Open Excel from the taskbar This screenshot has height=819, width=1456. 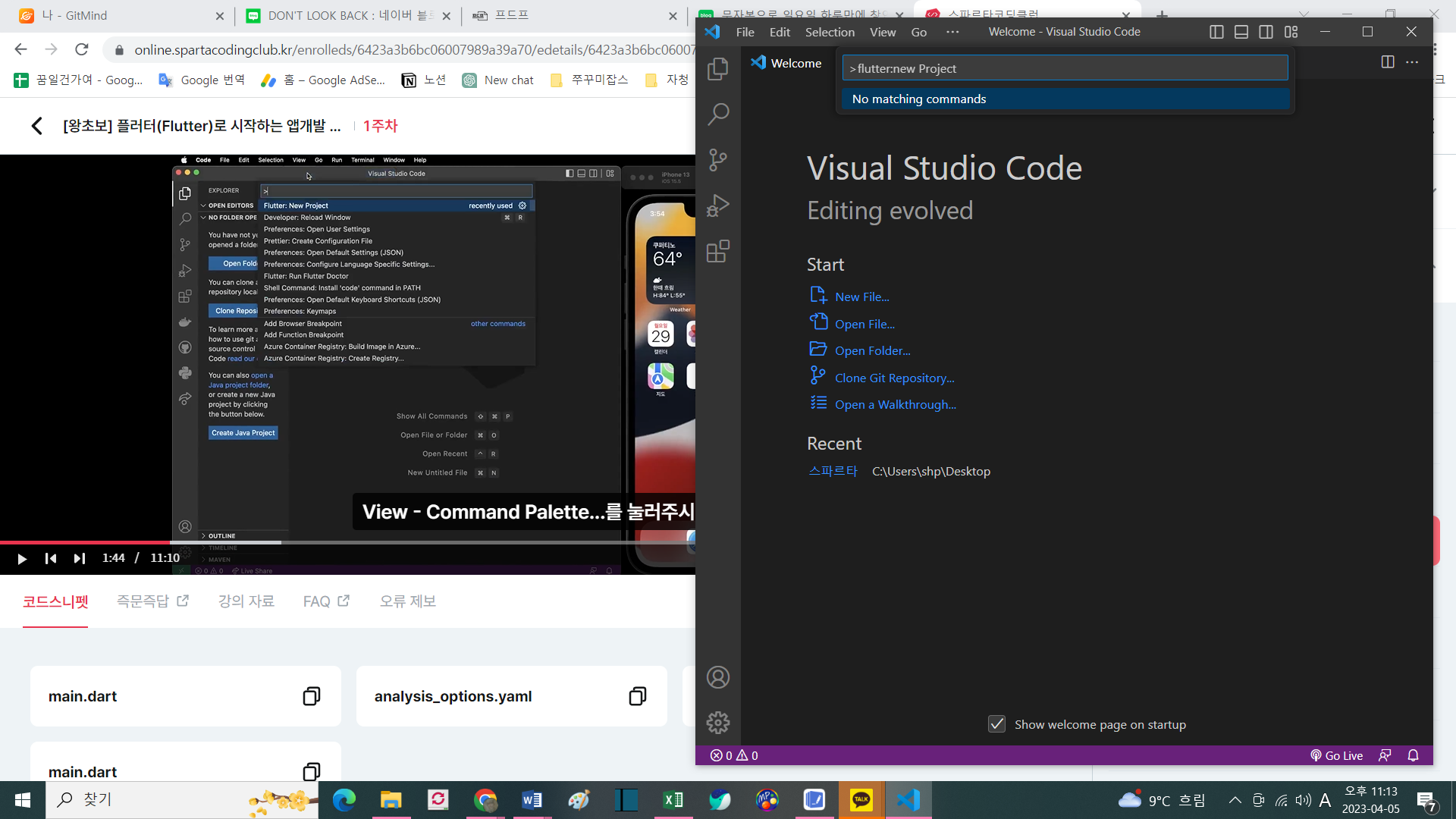coord(673,800)
